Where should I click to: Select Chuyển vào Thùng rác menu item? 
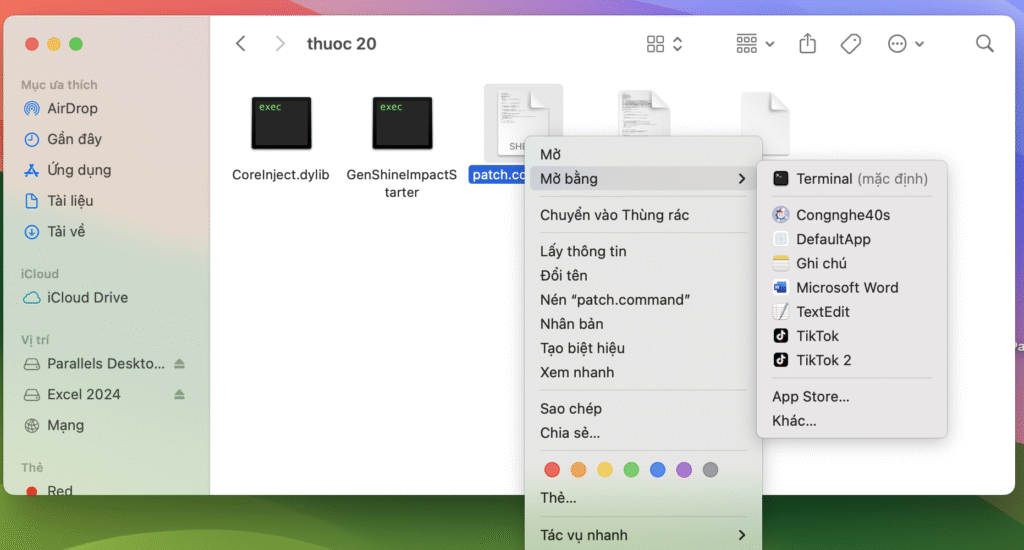(x=614, y=215)
